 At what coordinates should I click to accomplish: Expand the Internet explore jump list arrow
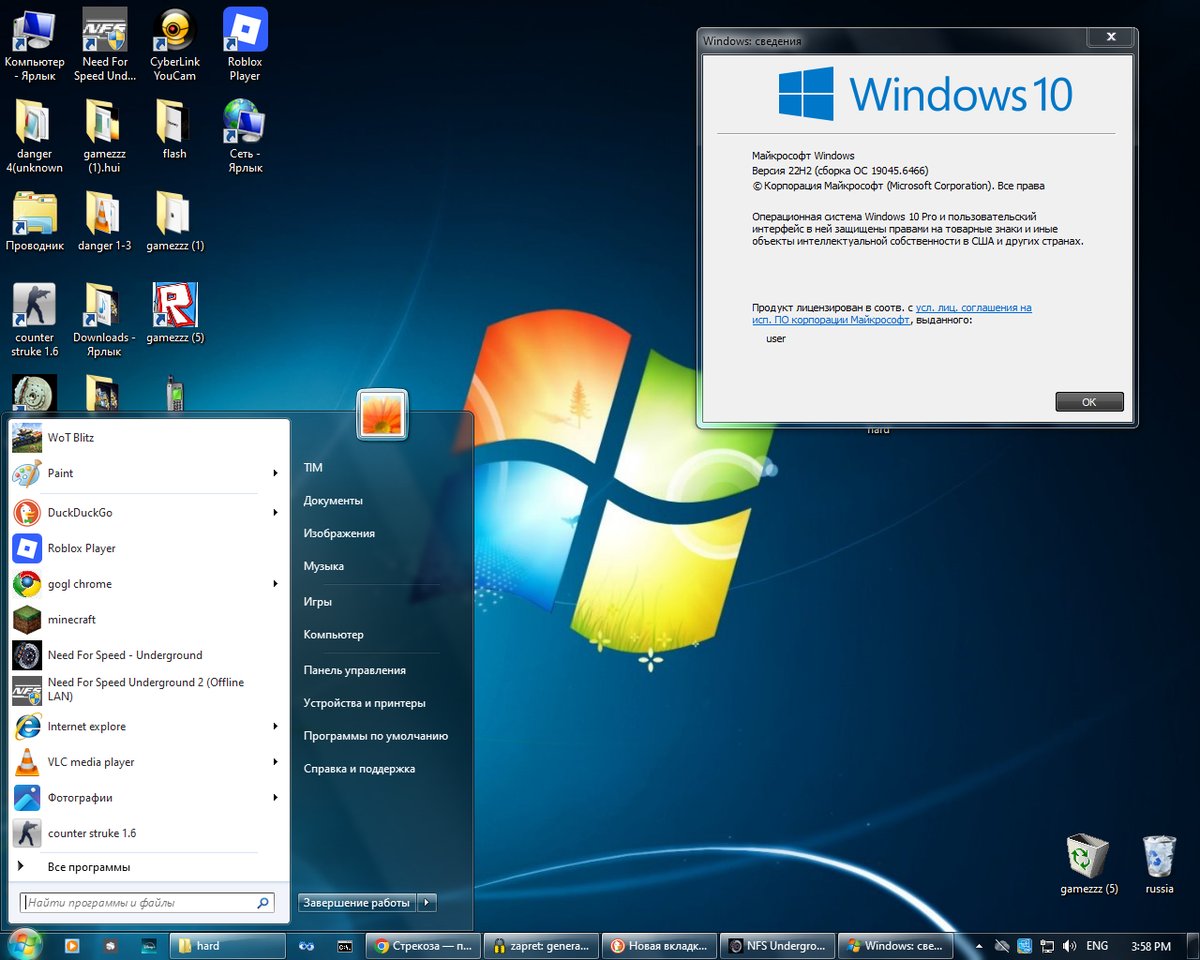275,726
